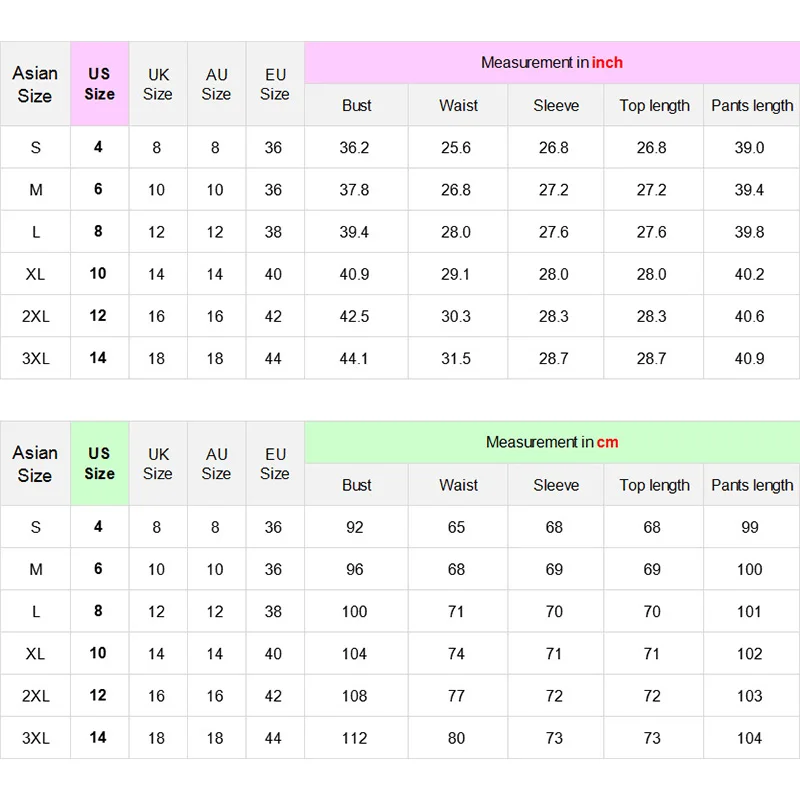This screenshot has width=800, height=800.
Task: Click bust value 112 in cm table
Action: coord(354,738)
